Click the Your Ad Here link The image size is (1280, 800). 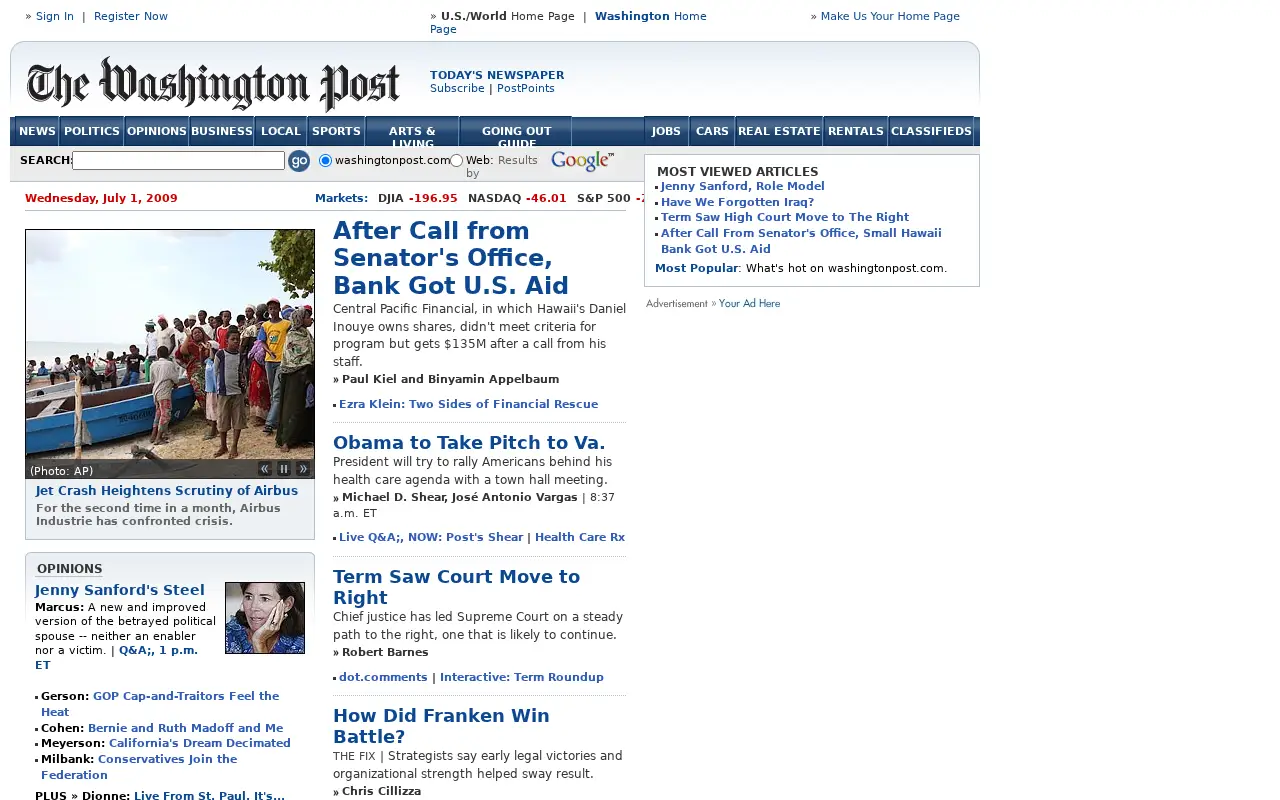749,303
